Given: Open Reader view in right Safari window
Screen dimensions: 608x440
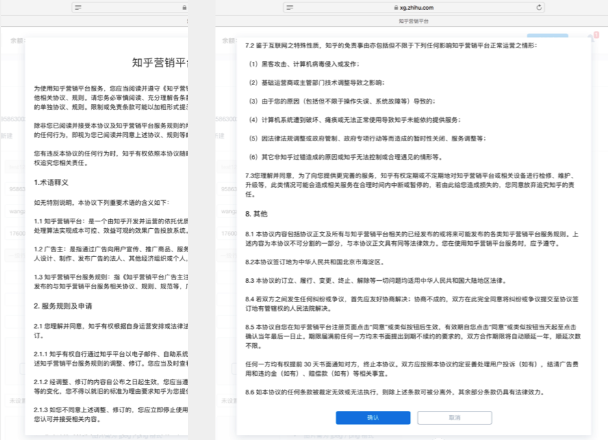Looking at the screenshot, I should coord(290,7).
